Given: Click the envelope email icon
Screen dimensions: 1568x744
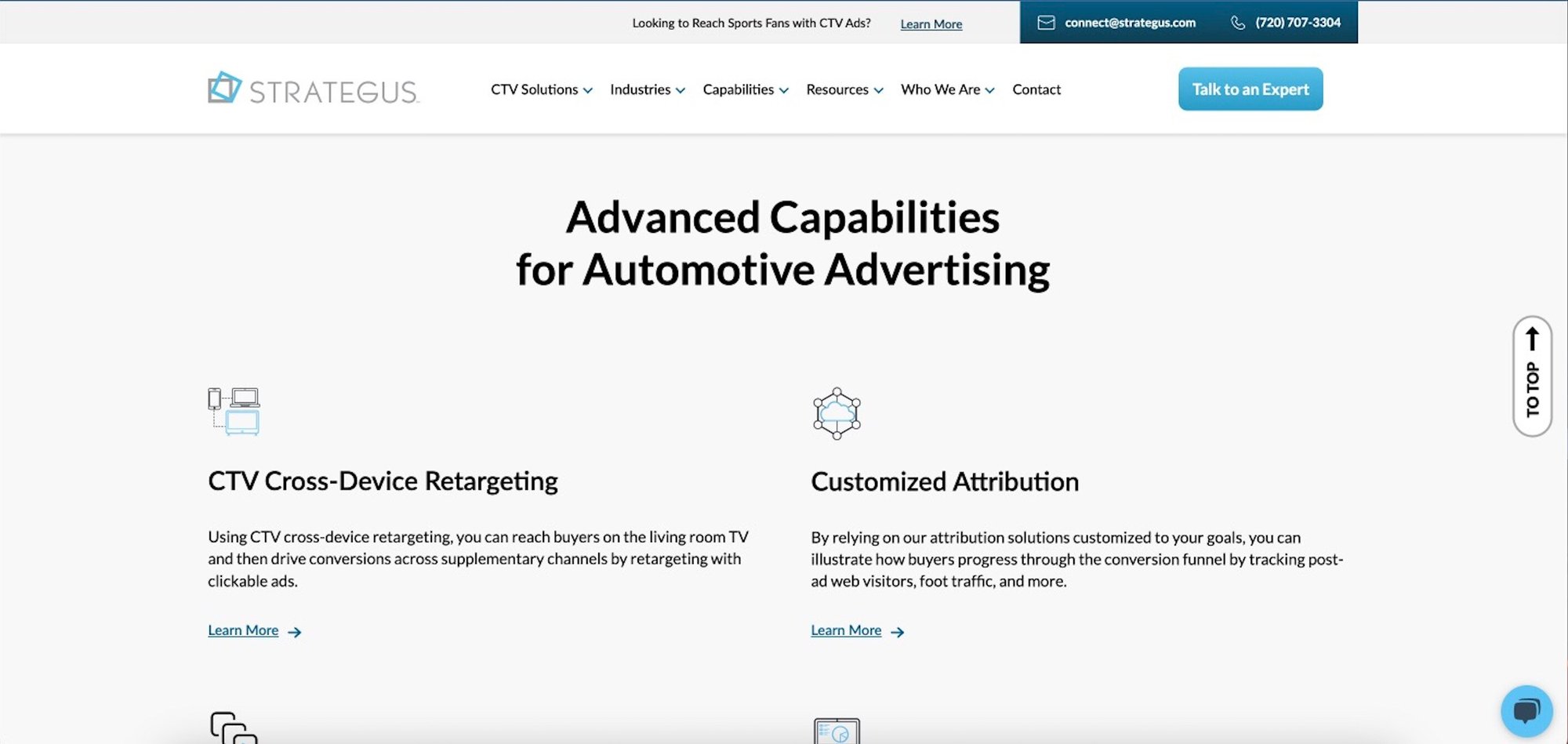Looking at the screenshot, I should [x=1046, y=23].
